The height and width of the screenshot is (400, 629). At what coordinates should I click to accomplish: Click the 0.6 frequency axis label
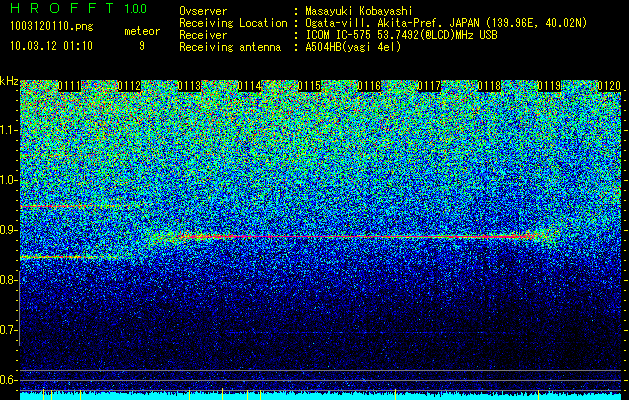[8, 380]
